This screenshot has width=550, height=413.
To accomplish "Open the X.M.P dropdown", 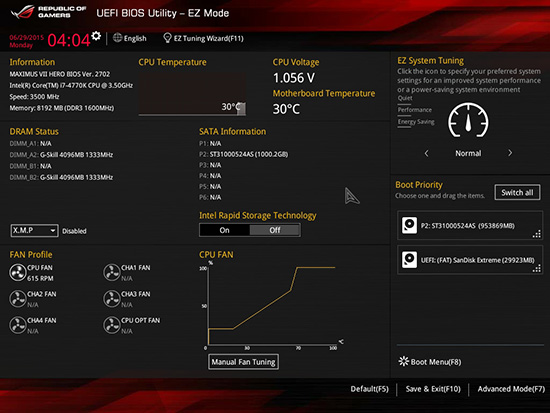I will 34,231.
